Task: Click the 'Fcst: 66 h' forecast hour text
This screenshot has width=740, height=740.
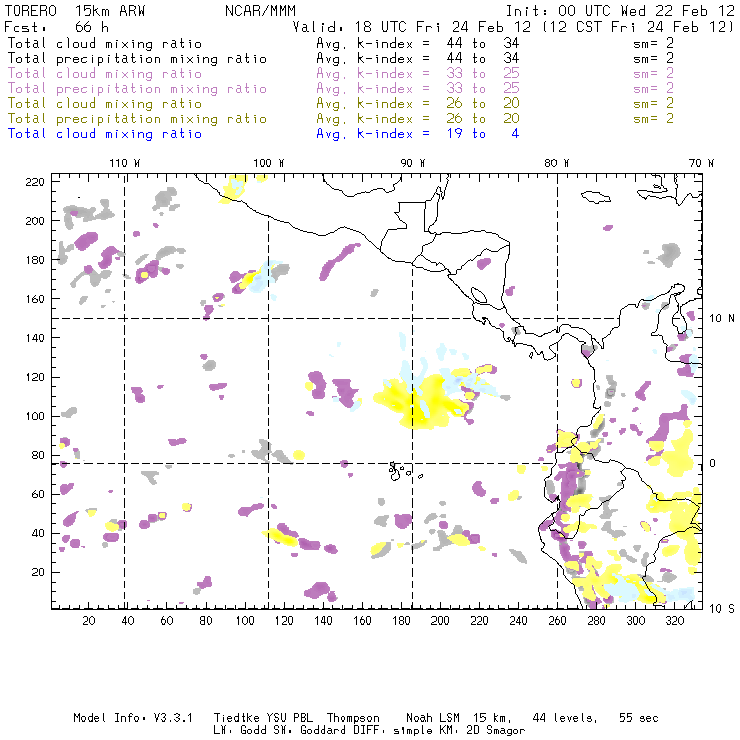Action: coord(57,27)
